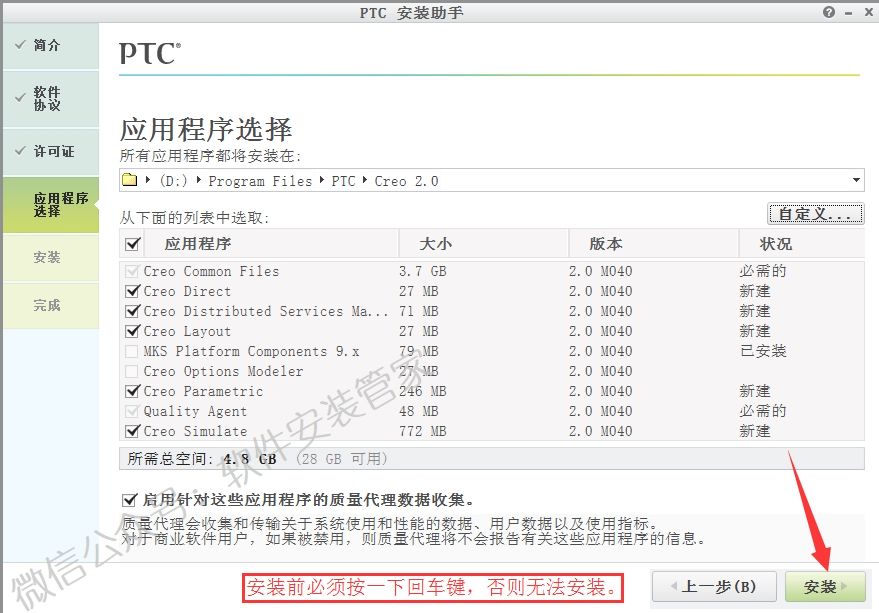
Task: Click the help question mark icon
Action: click(829, 12)
